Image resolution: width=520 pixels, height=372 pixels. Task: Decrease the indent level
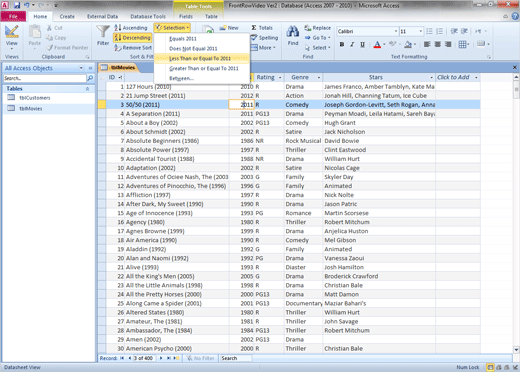click(x=454, y=31)
